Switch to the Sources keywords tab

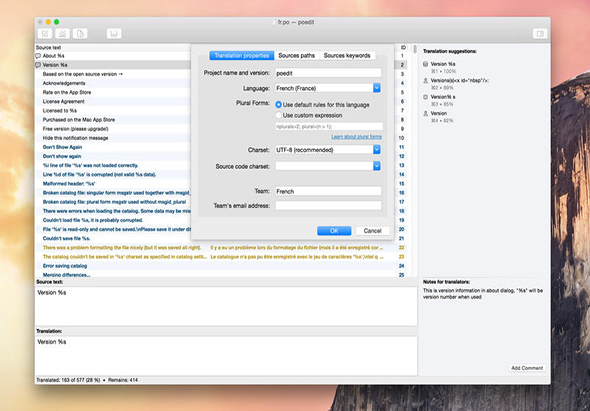coord(347,55)
